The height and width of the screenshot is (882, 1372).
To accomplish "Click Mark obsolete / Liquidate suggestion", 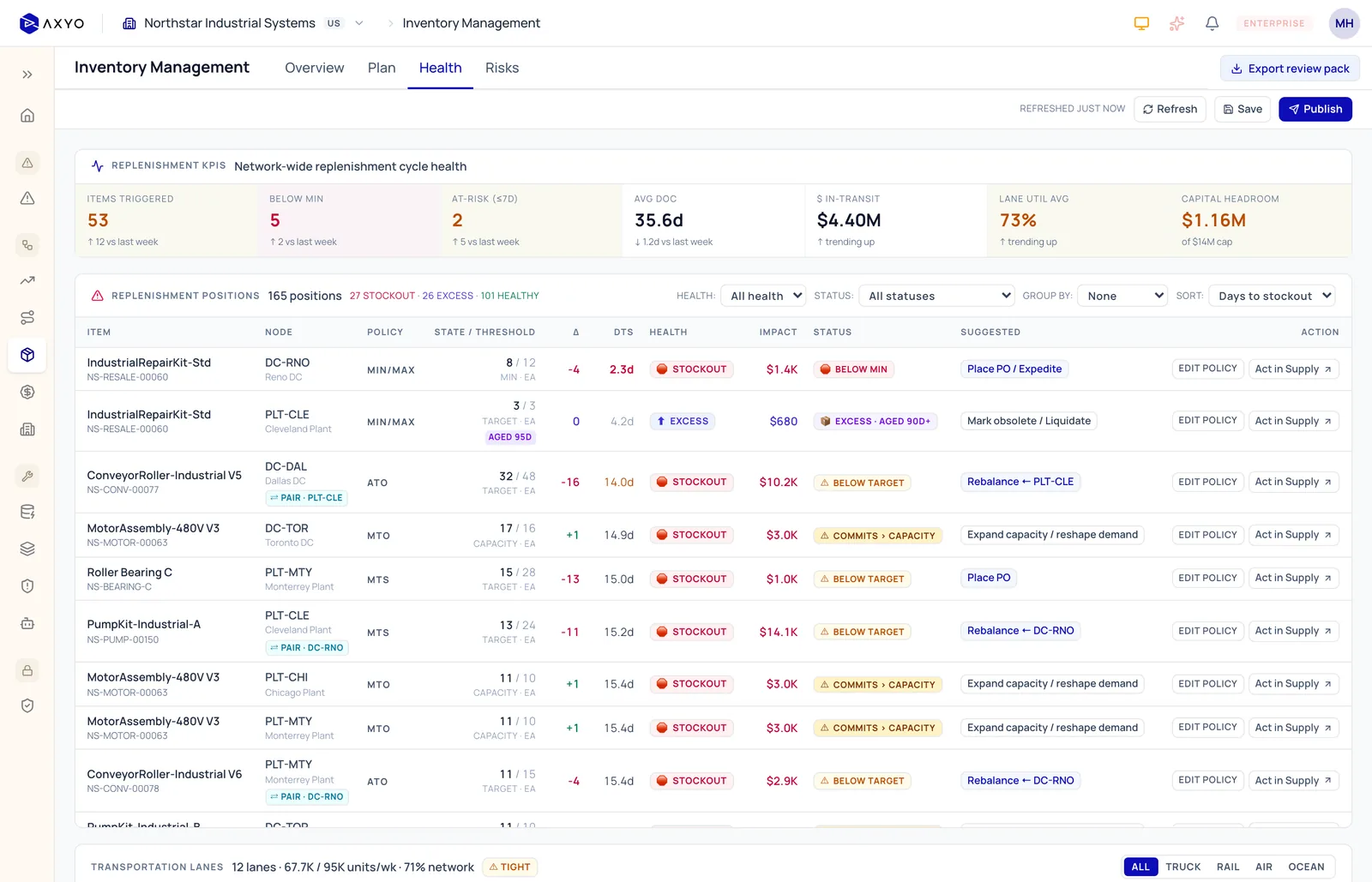I will pos(1029,421).
